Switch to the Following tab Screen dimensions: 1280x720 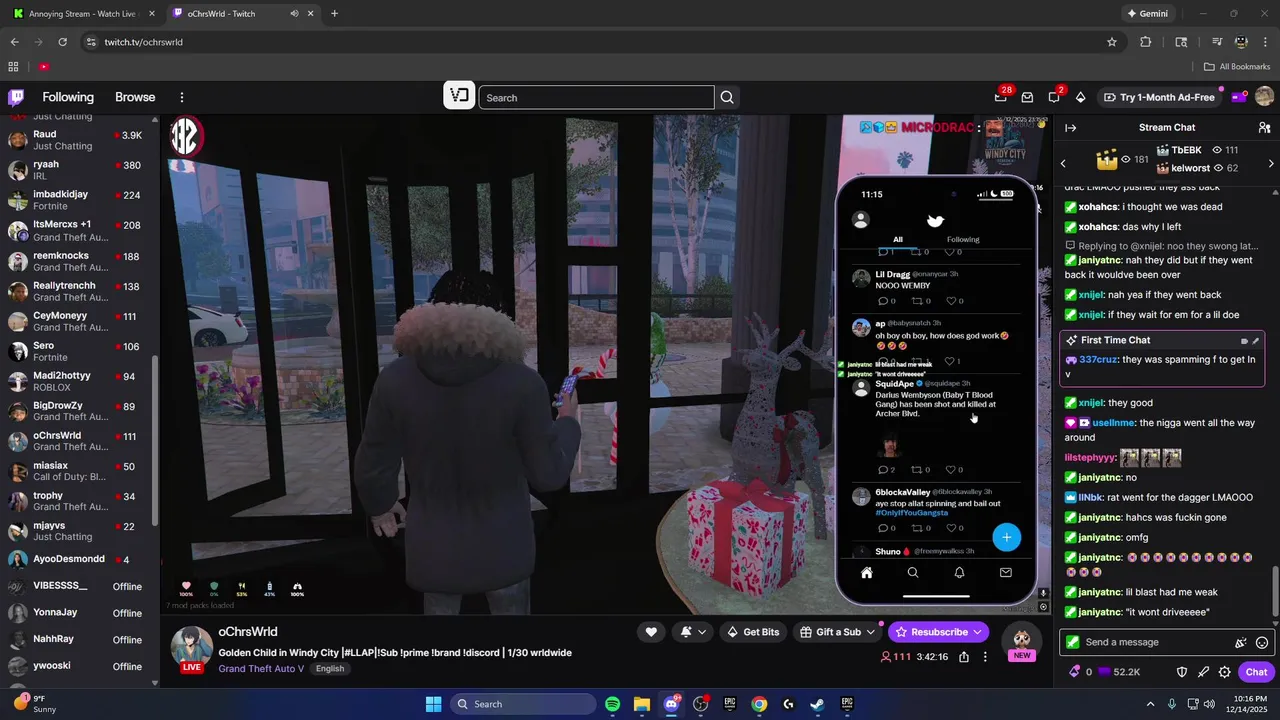point(68,97)
